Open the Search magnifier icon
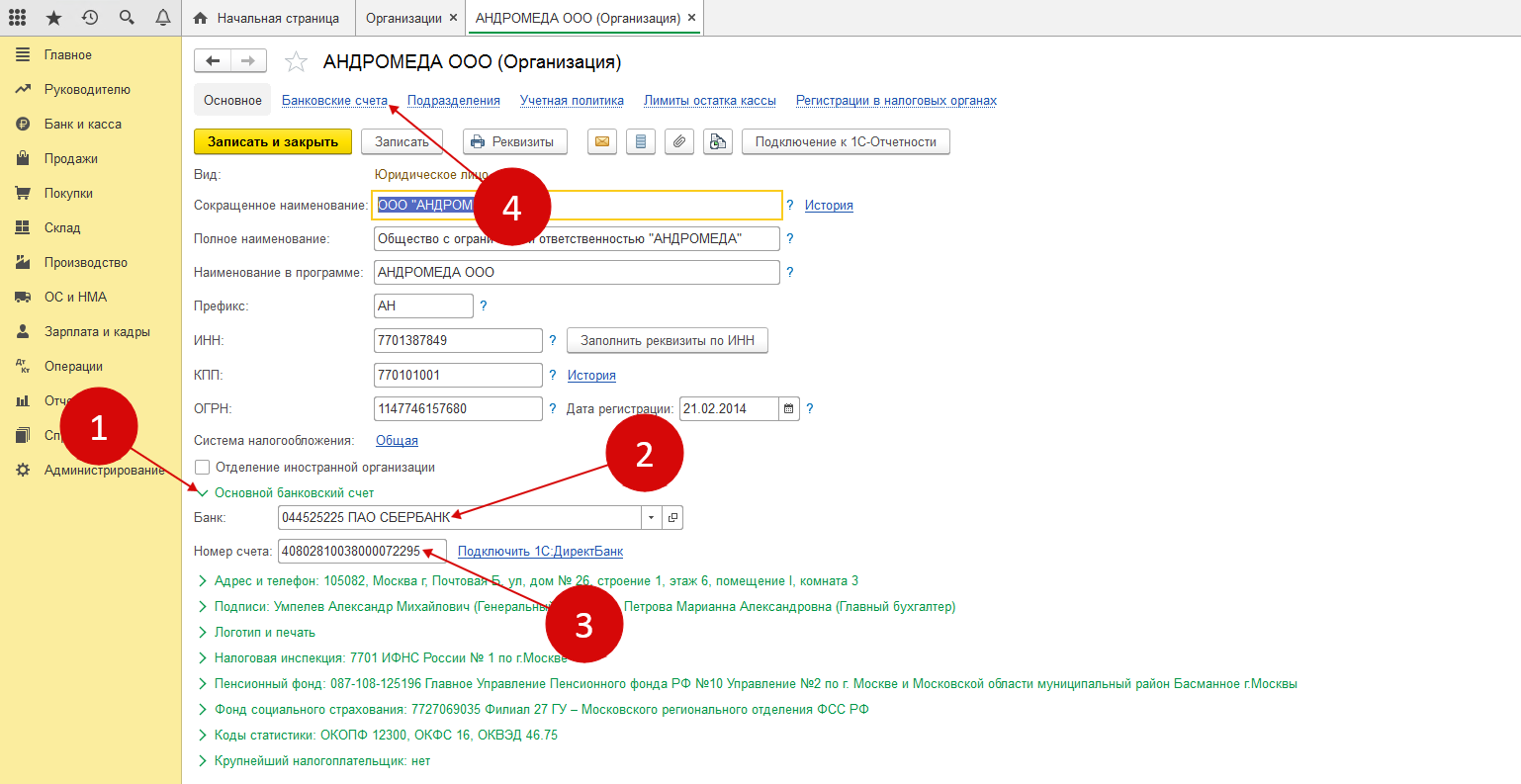Image resolution: width=1521 pixels, height=784 pixels. pyautogui.click(x=127, y=18)
